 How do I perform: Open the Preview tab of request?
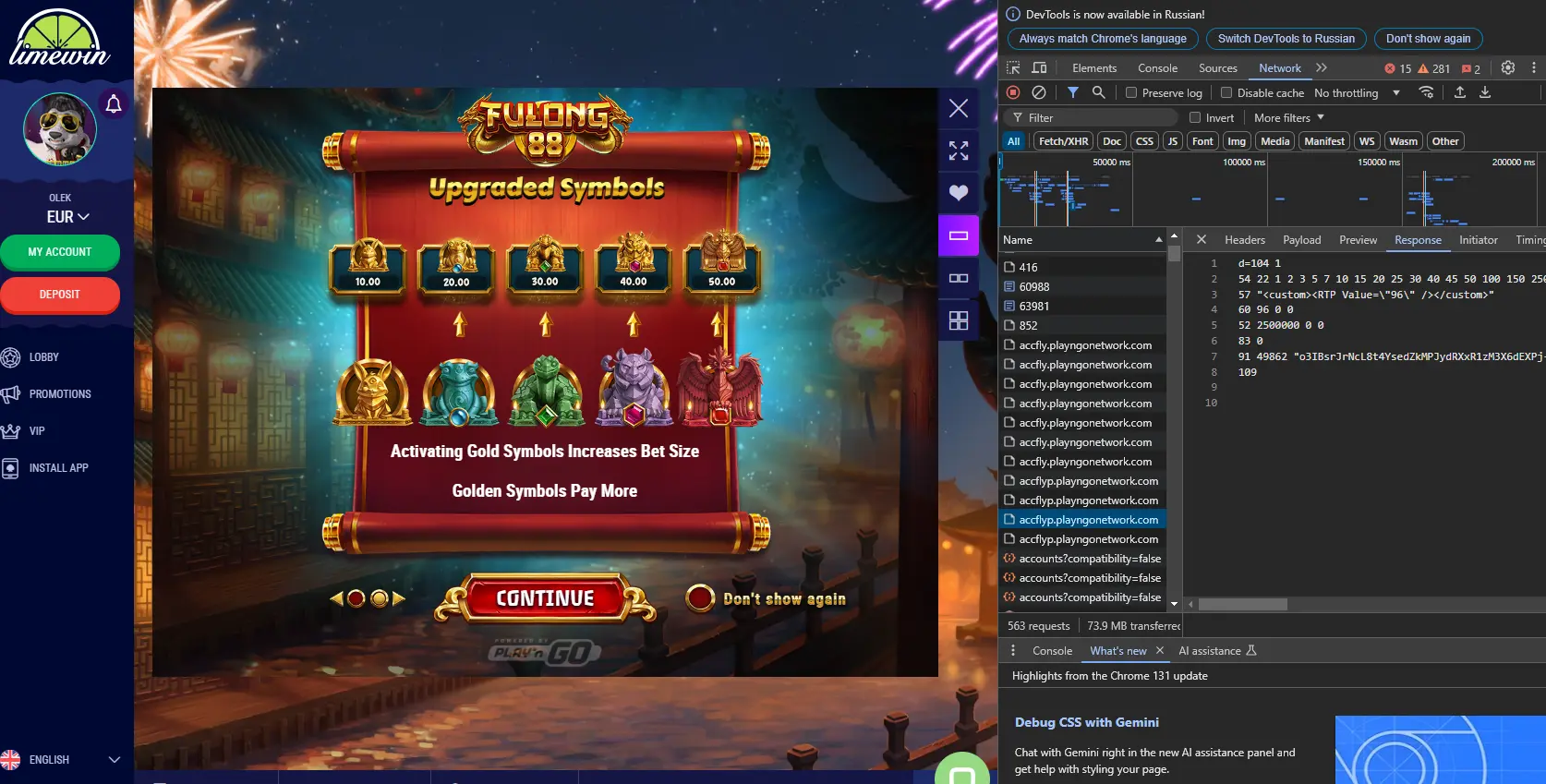(x=1359, y=239)
